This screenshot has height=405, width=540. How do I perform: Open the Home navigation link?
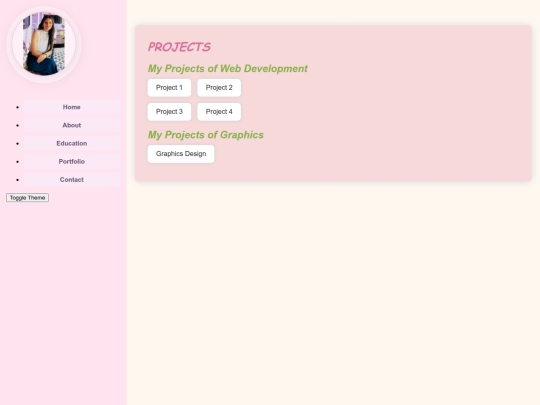coord(72,107)
